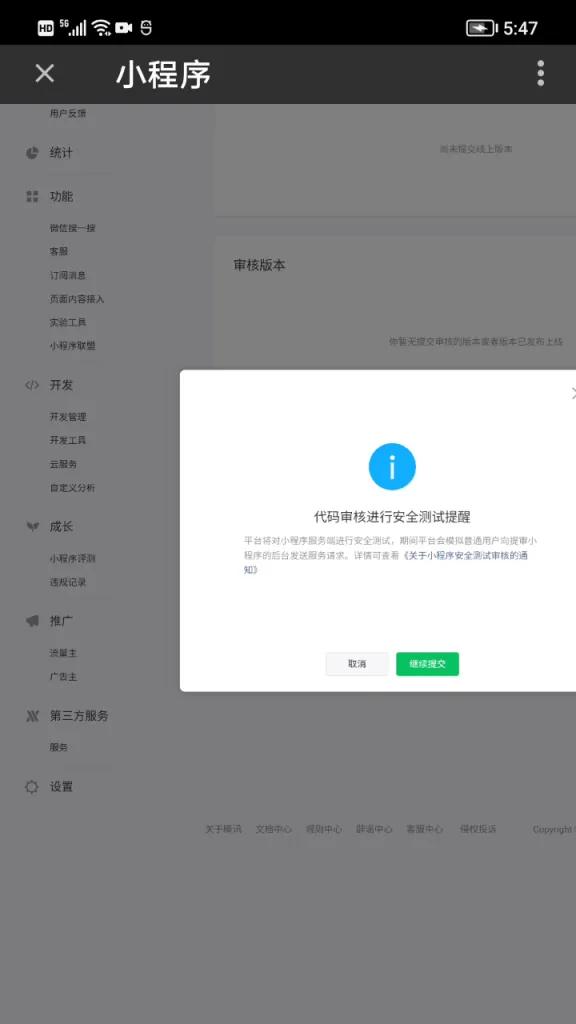This screenshot has width=576, height=1024.
Task: Open 页面内容接入 menu item
Action: pyautogui.click(x=77, y=299)
